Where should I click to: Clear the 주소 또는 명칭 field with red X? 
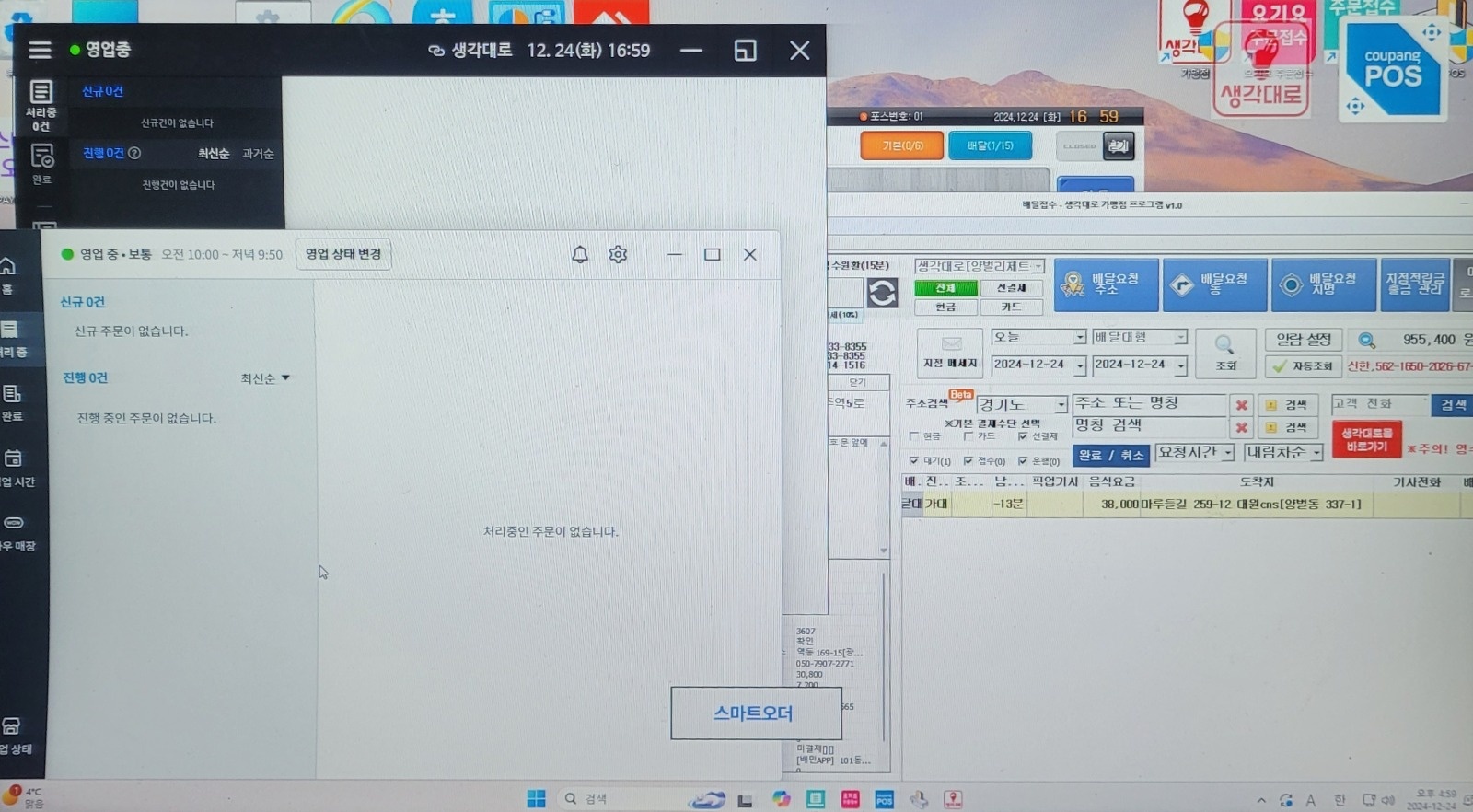point(1242,404)
